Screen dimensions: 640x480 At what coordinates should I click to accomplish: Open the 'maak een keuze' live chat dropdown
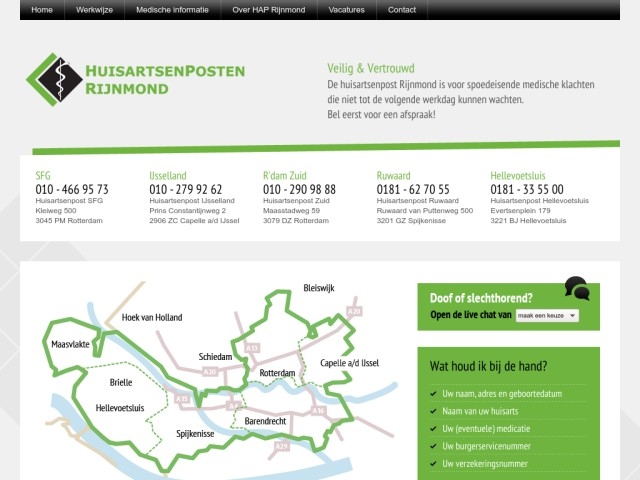[547, 314]
